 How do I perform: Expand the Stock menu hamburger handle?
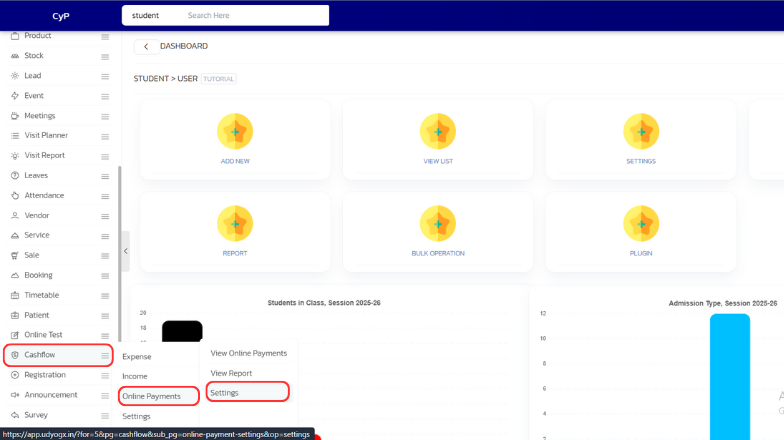pyautogui.click(x=105, y=56)
